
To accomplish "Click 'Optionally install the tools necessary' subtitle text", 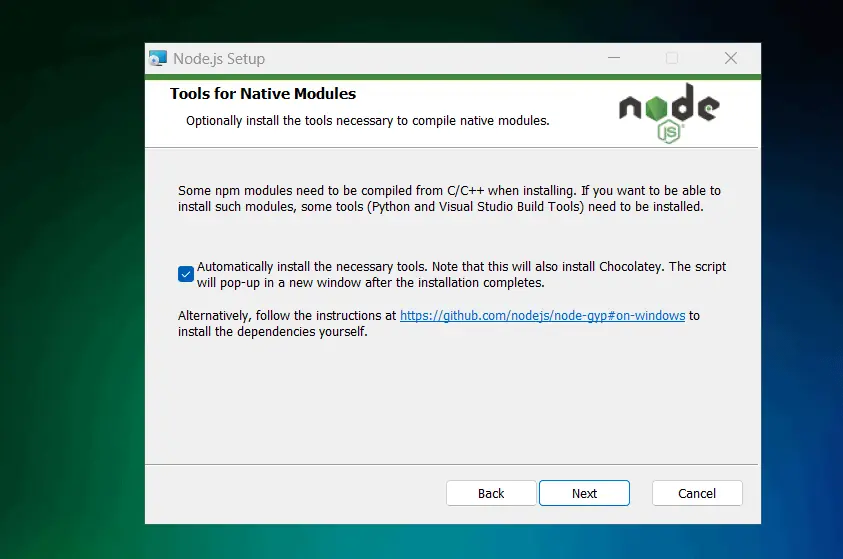I will [368, 121].
